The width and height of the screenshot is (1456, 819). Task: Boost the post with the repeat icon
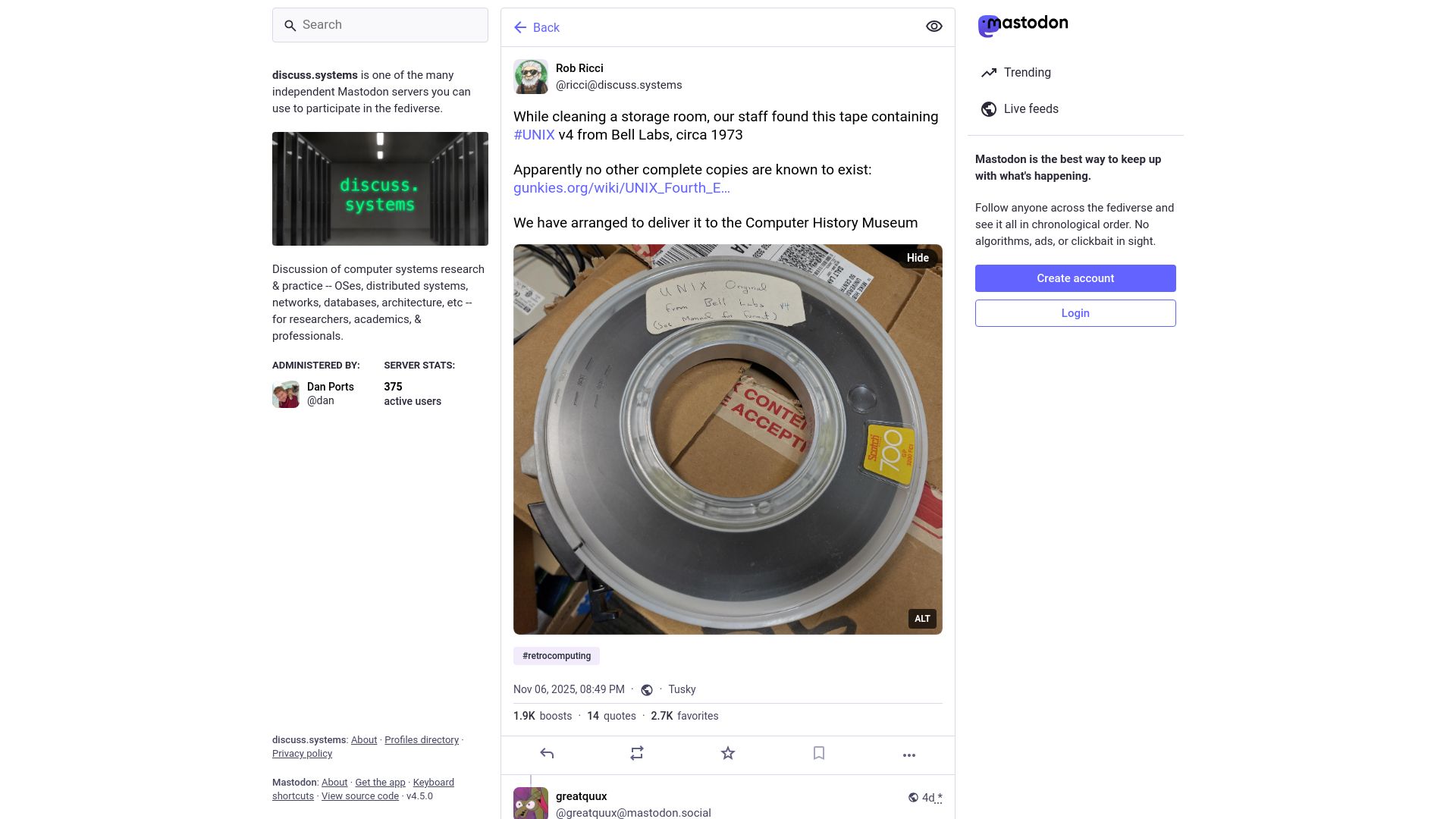637,753
